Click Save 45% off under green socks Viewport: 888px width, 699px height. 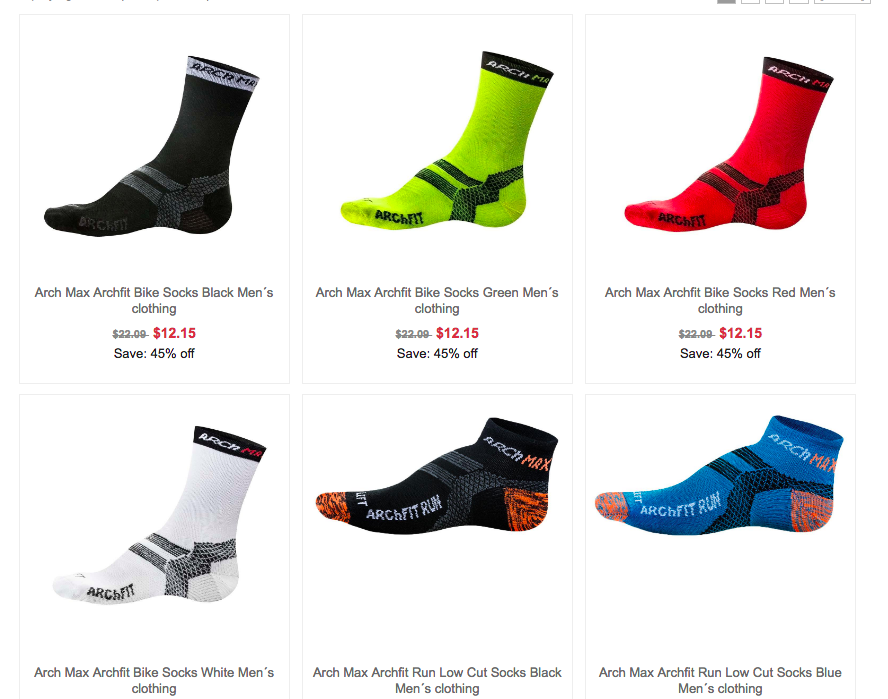[437, 353]
